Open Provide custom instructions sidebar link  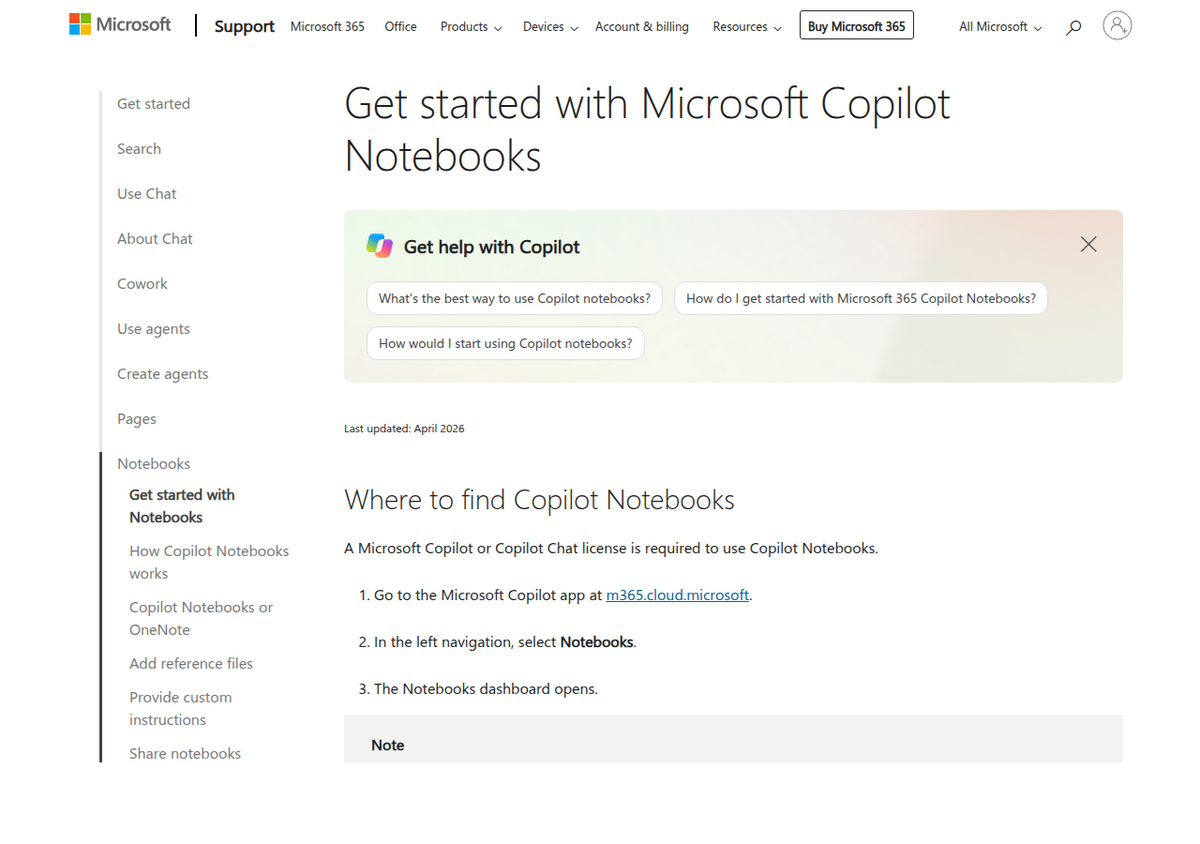tap(180, 708)
